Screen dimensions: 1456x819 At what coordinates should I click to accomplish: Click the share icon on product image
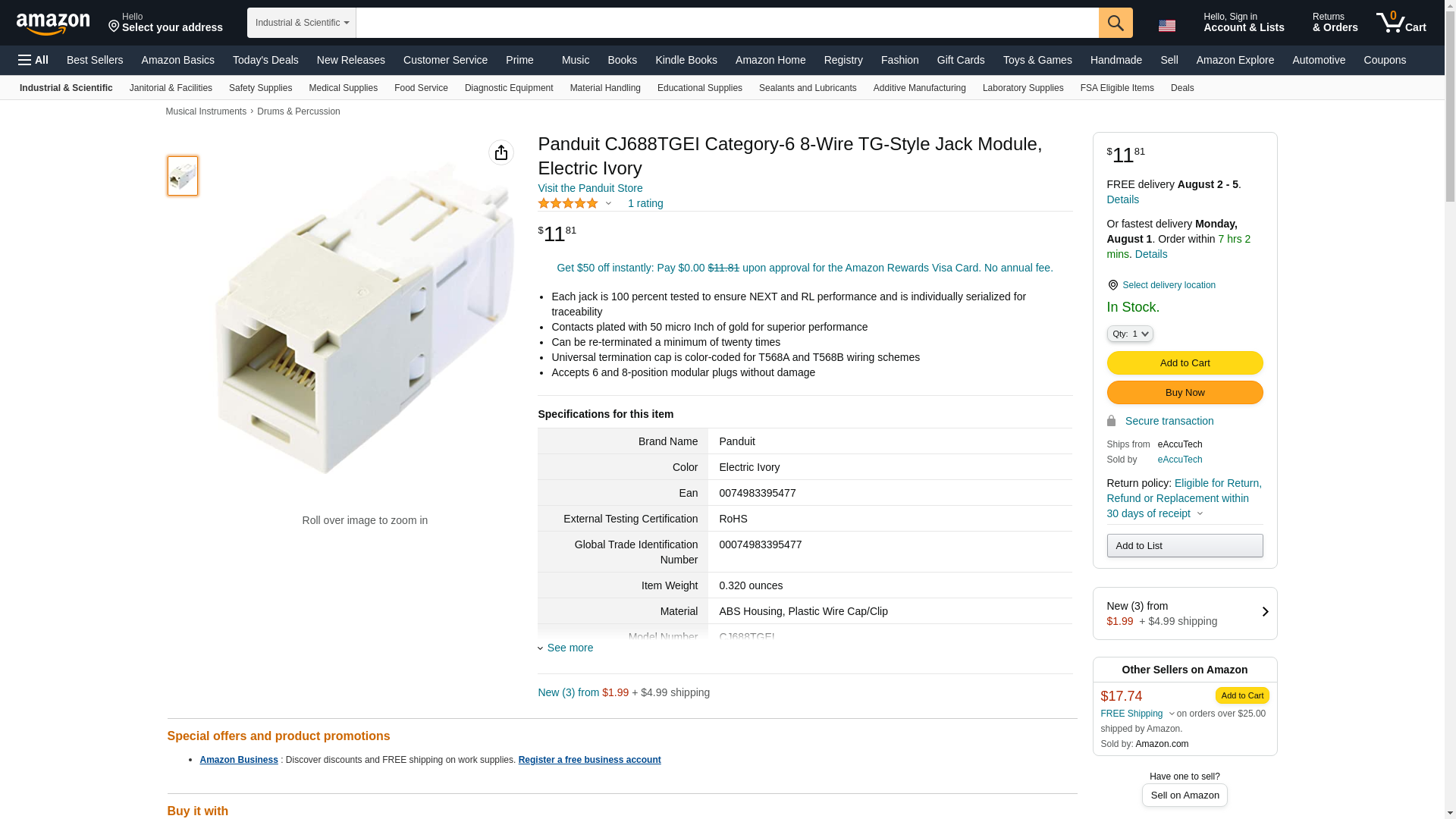pos(501,152)
